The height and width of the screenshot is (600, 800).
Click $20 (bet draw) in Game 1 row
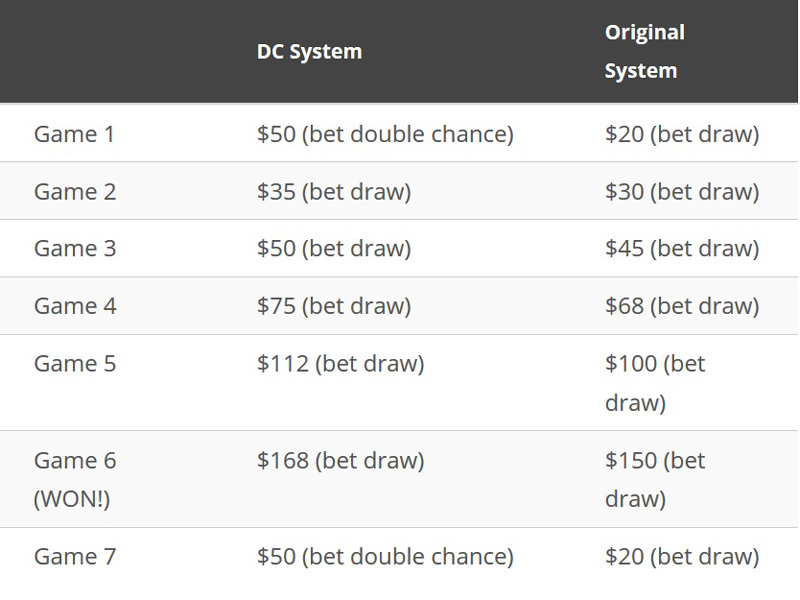pyautogui.click(x=682, y=134)
